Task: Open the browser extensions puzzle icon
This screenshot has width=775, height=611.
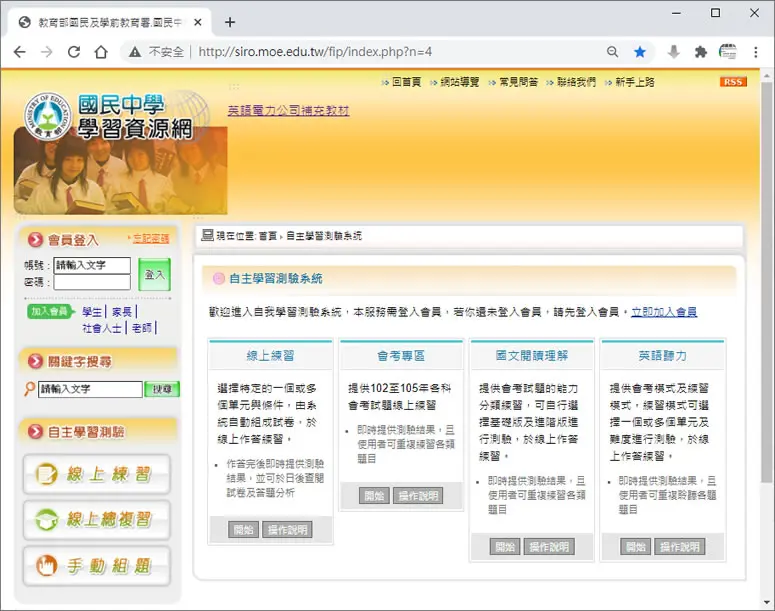Action: coord(700,51)
